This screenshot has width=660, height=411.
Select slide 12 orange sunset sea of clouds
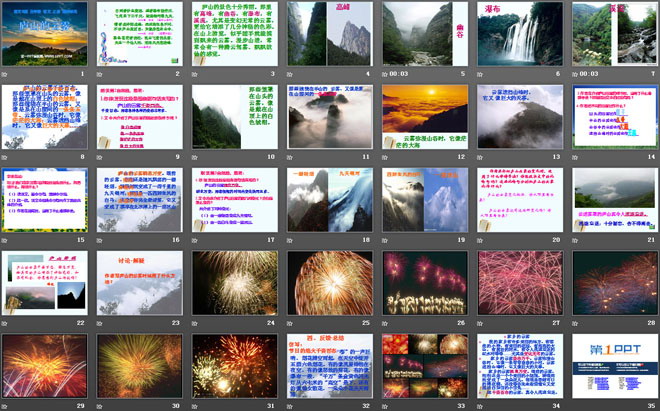(x=425, y=117)
